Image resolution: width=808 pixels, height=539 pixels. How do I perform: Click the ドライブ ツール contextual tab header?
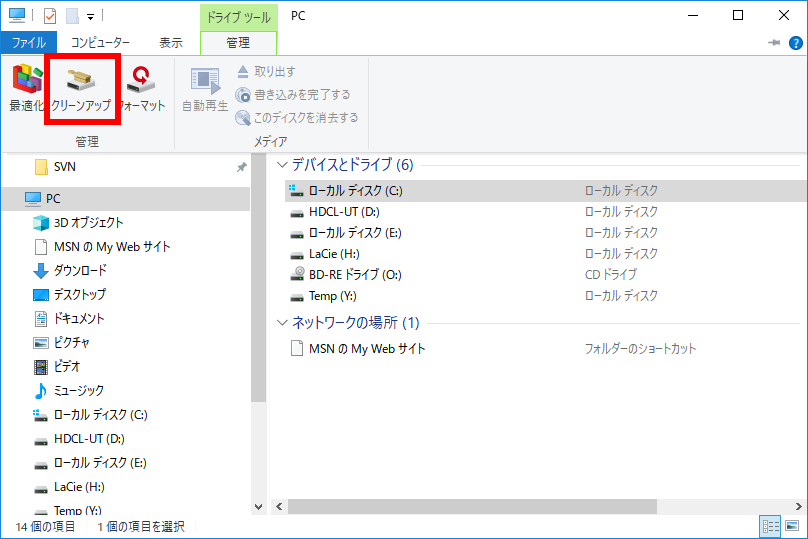[239, 17]
